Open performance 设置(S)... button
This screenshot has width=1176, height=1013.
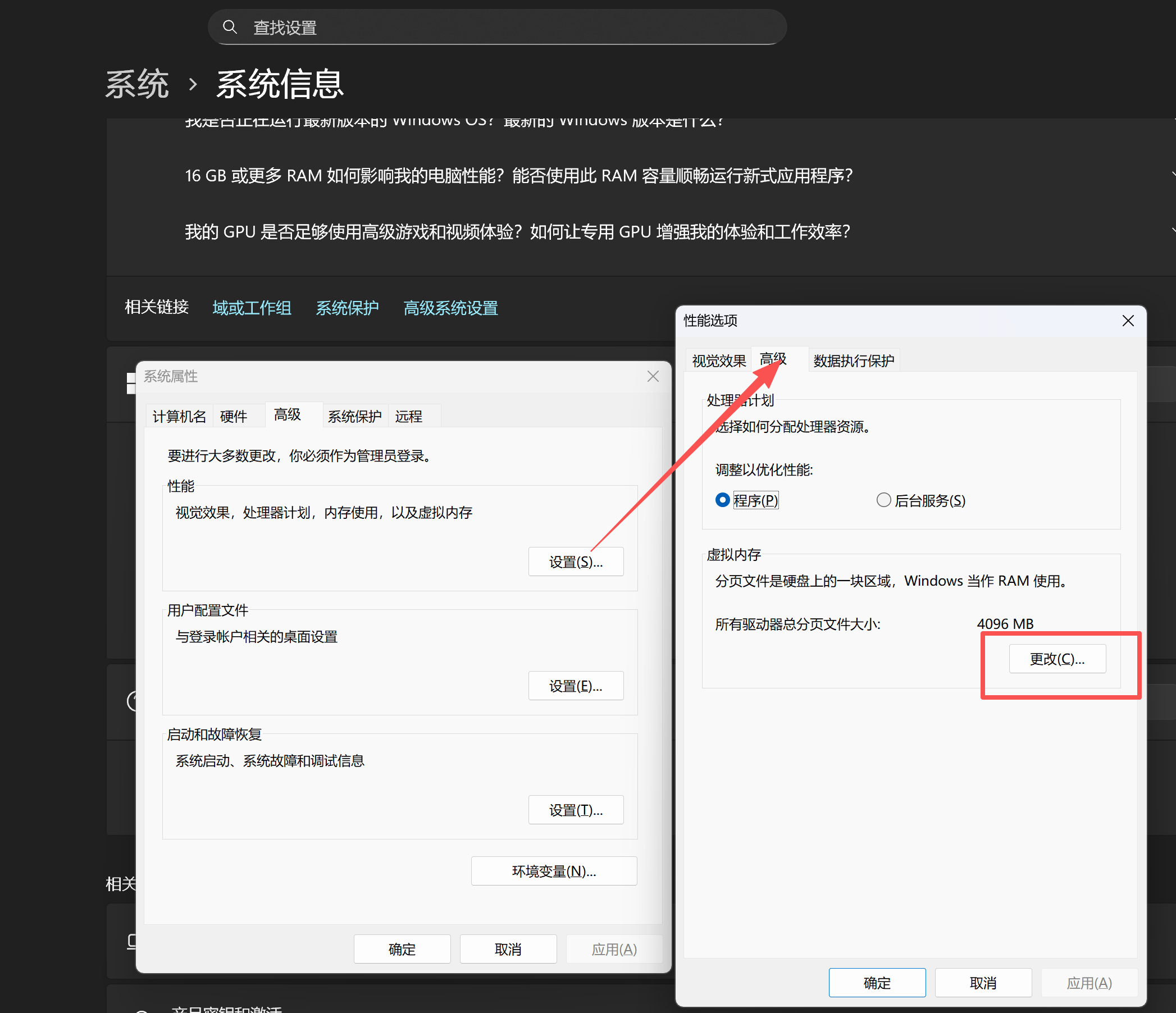pyautogui.click(x=576, y=562)
